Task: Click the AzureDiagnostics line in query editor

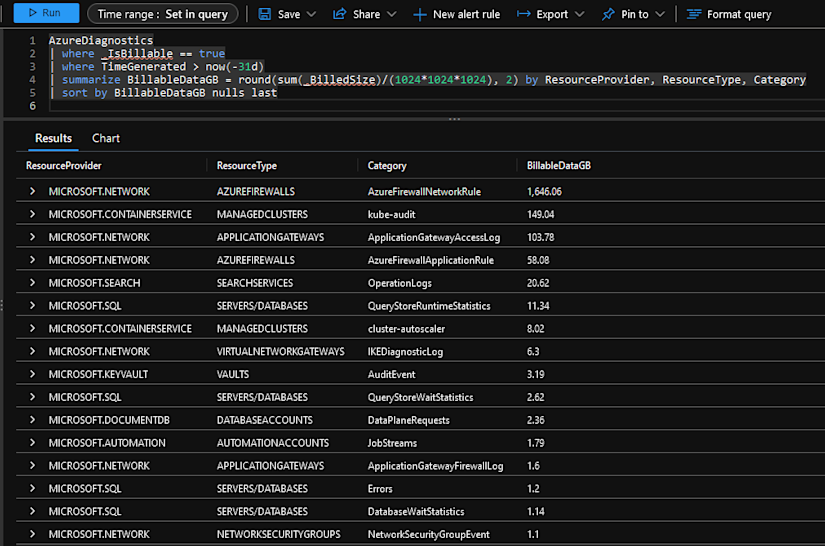Action: [100, 40]
